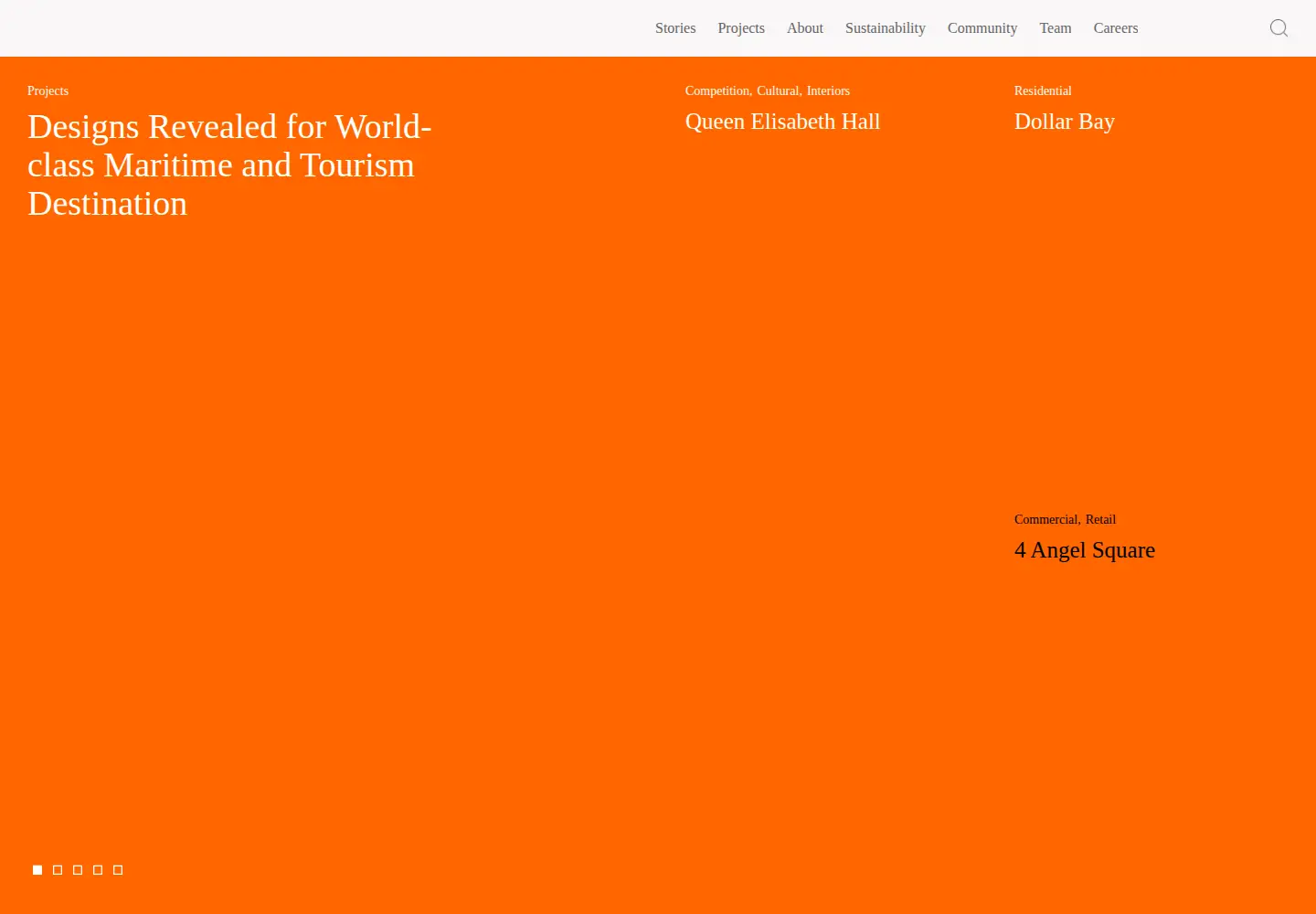This screenshot has height=914, width=1316.
Task: Filter by the Competition category tag
Action: coord(717,90)
